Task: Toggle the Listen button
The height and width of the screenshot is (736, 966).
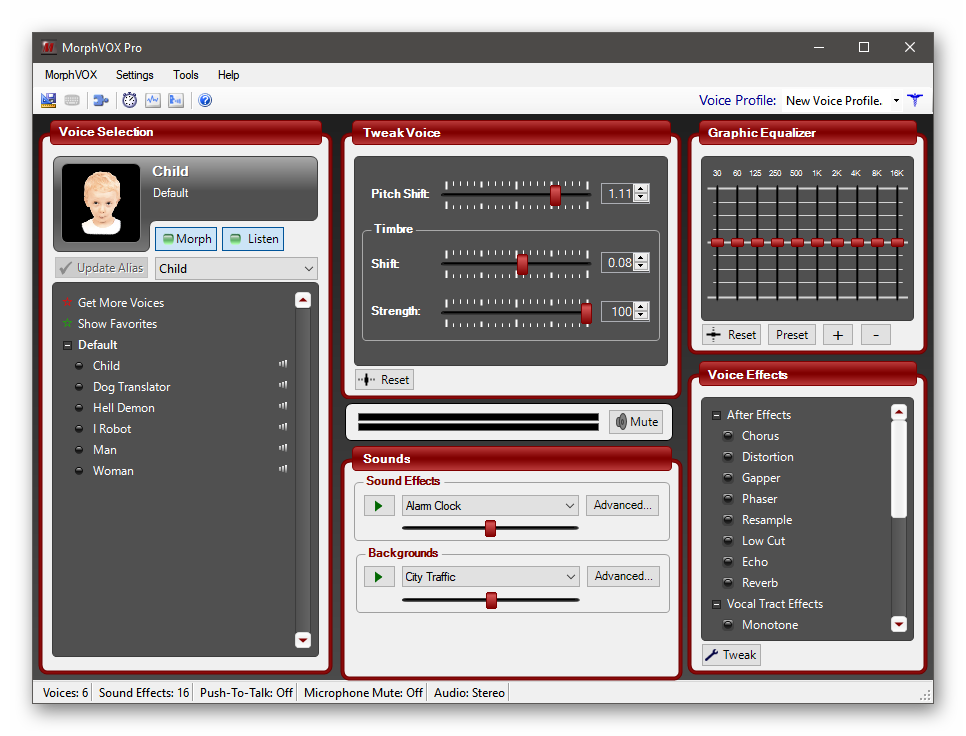Action: point(253,239)
